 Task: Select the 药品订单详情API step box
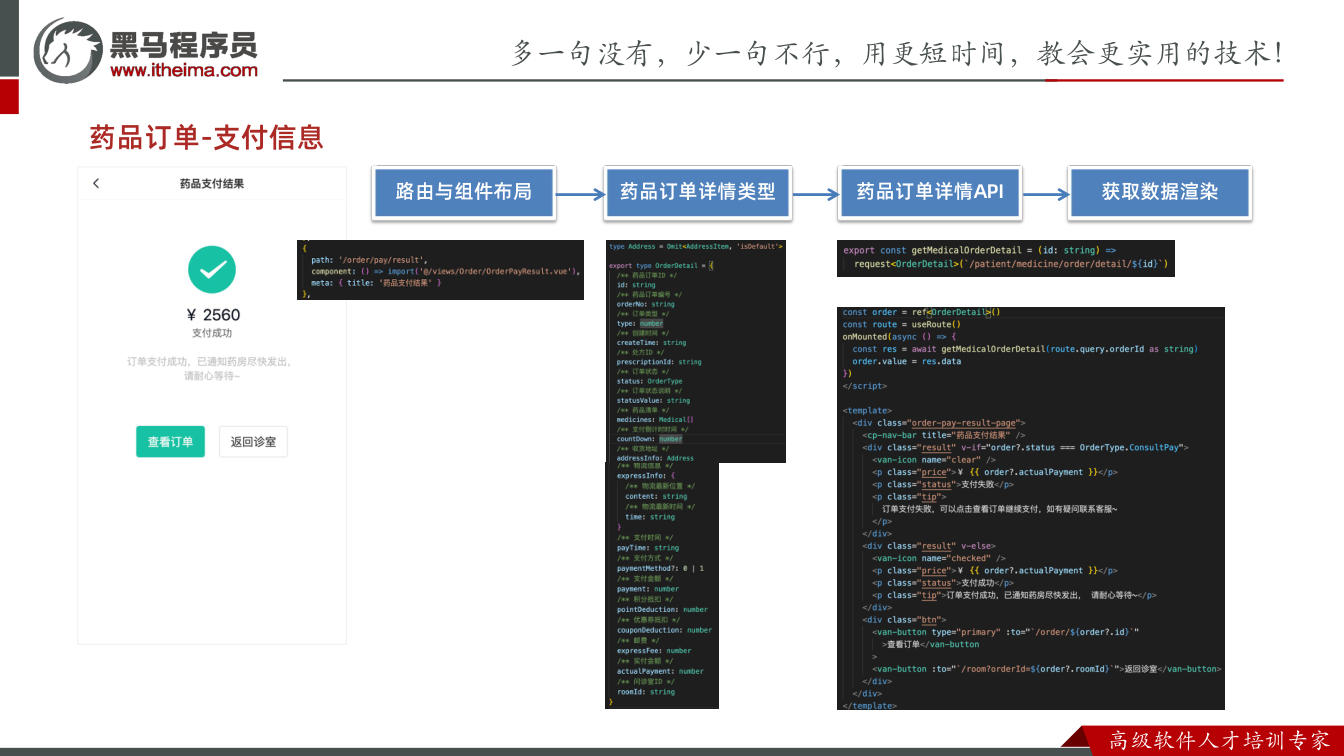pyautogui.click(x=929, y=192)
